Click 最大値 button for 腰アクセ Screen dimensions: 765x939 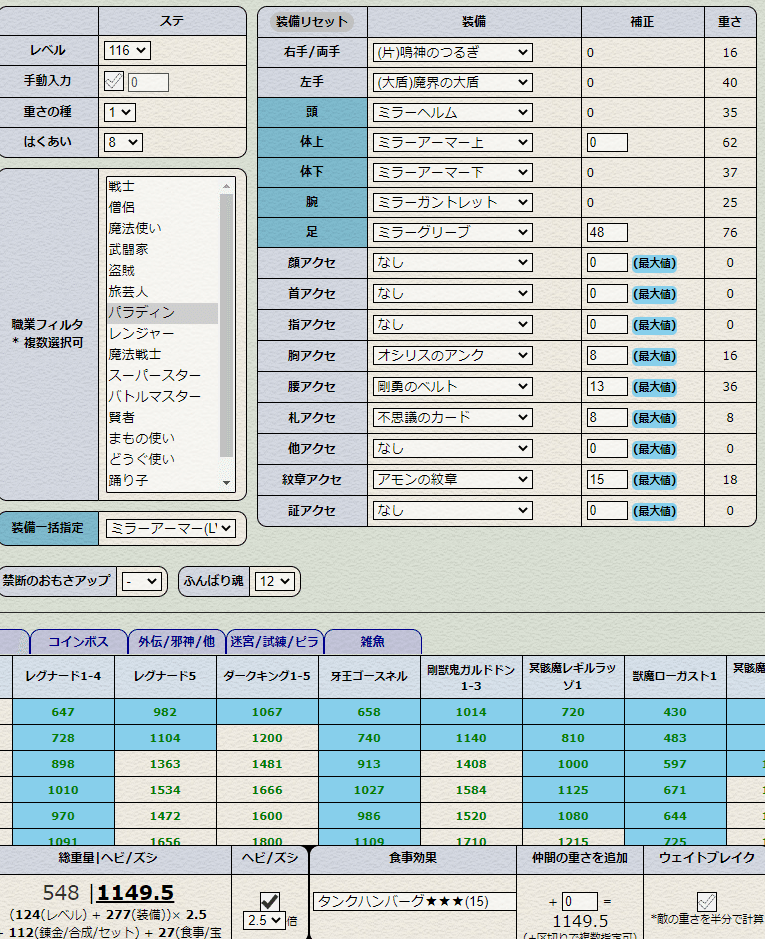pos(655,387)
